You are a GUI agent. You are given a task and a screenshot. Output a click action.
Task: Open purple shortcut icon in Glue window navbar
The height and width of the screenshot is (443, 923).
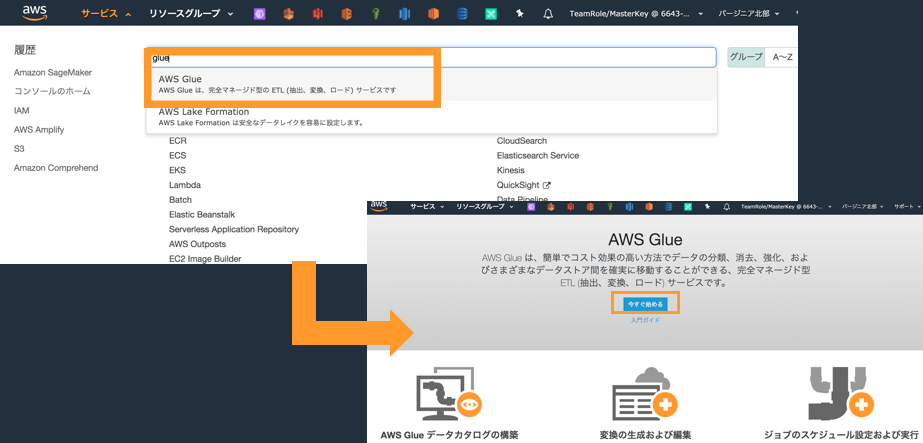tap(530, 206)
